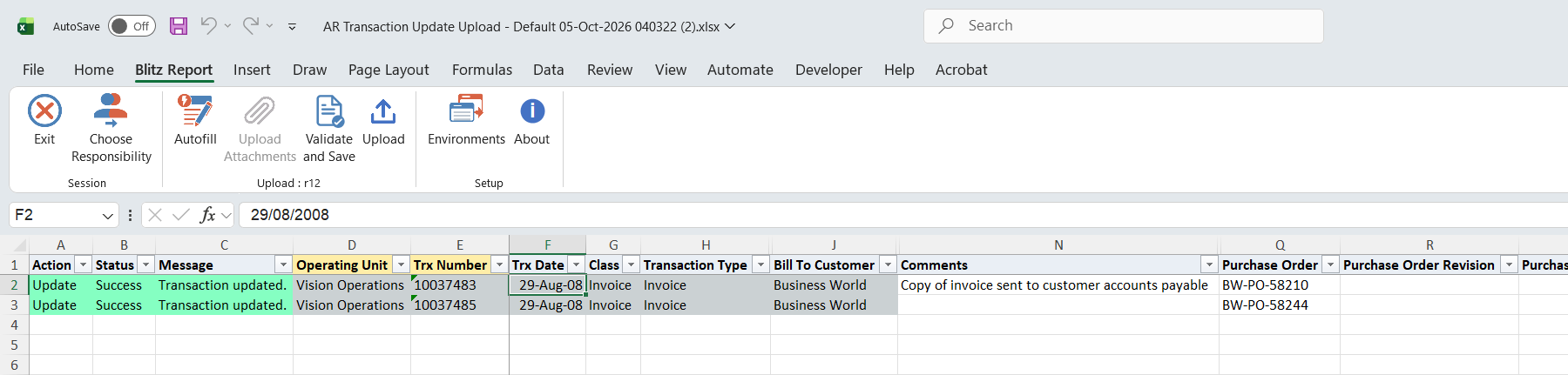Open the Purchase Order filter dropdown
This screenshot has height=375, width=1568.
[1330, 265]
